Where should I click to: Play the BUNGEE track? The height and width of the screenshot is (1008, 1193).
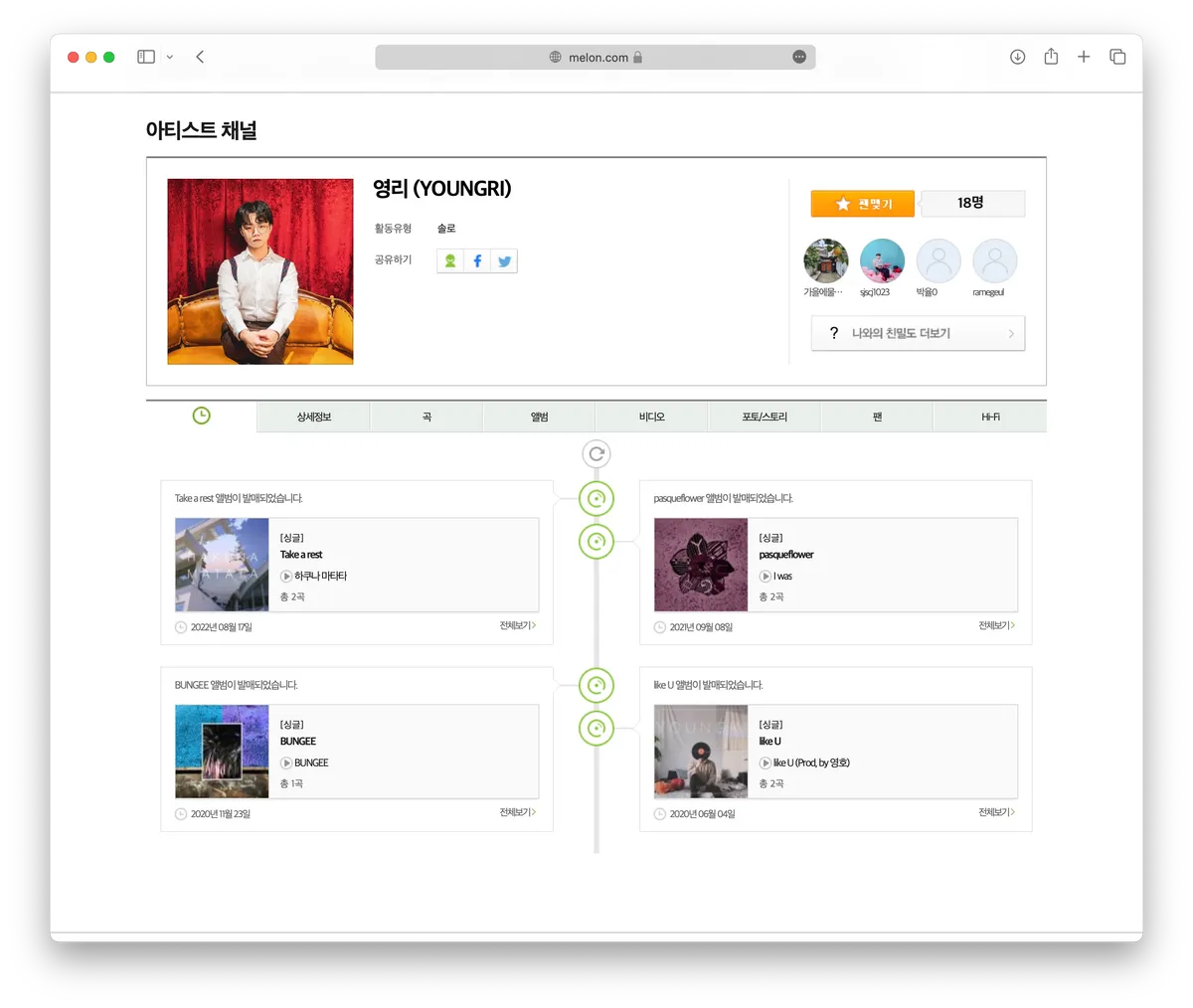[286, 763]
